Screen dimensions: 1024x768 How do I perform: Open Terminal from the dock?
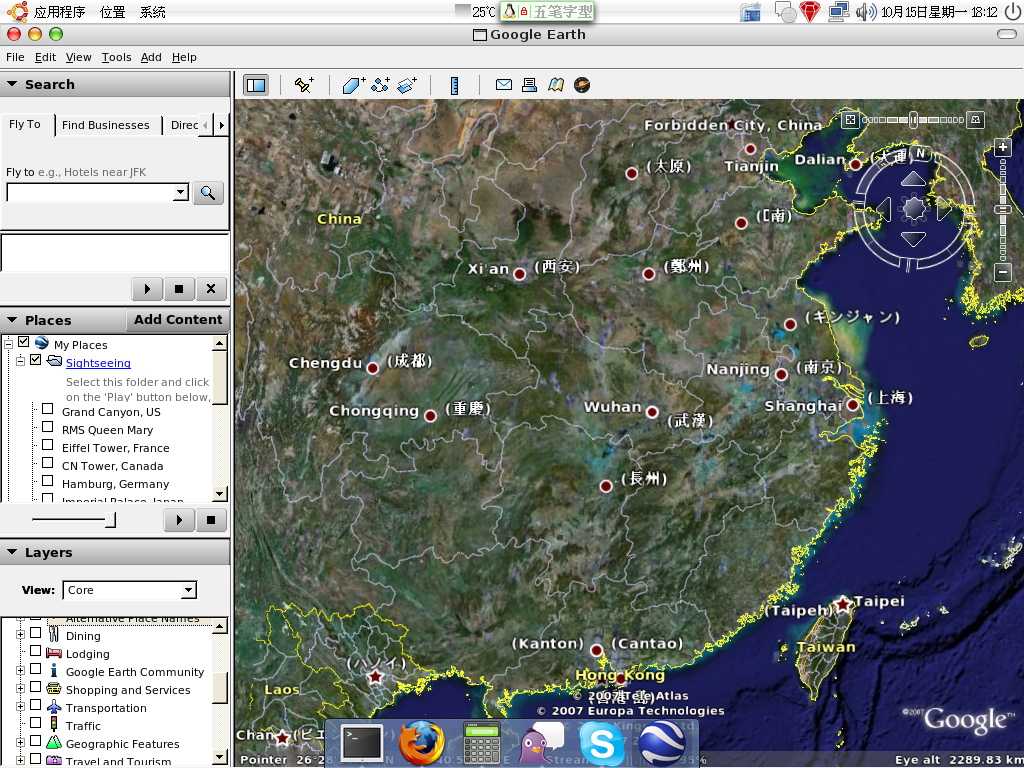click(362, 743)
